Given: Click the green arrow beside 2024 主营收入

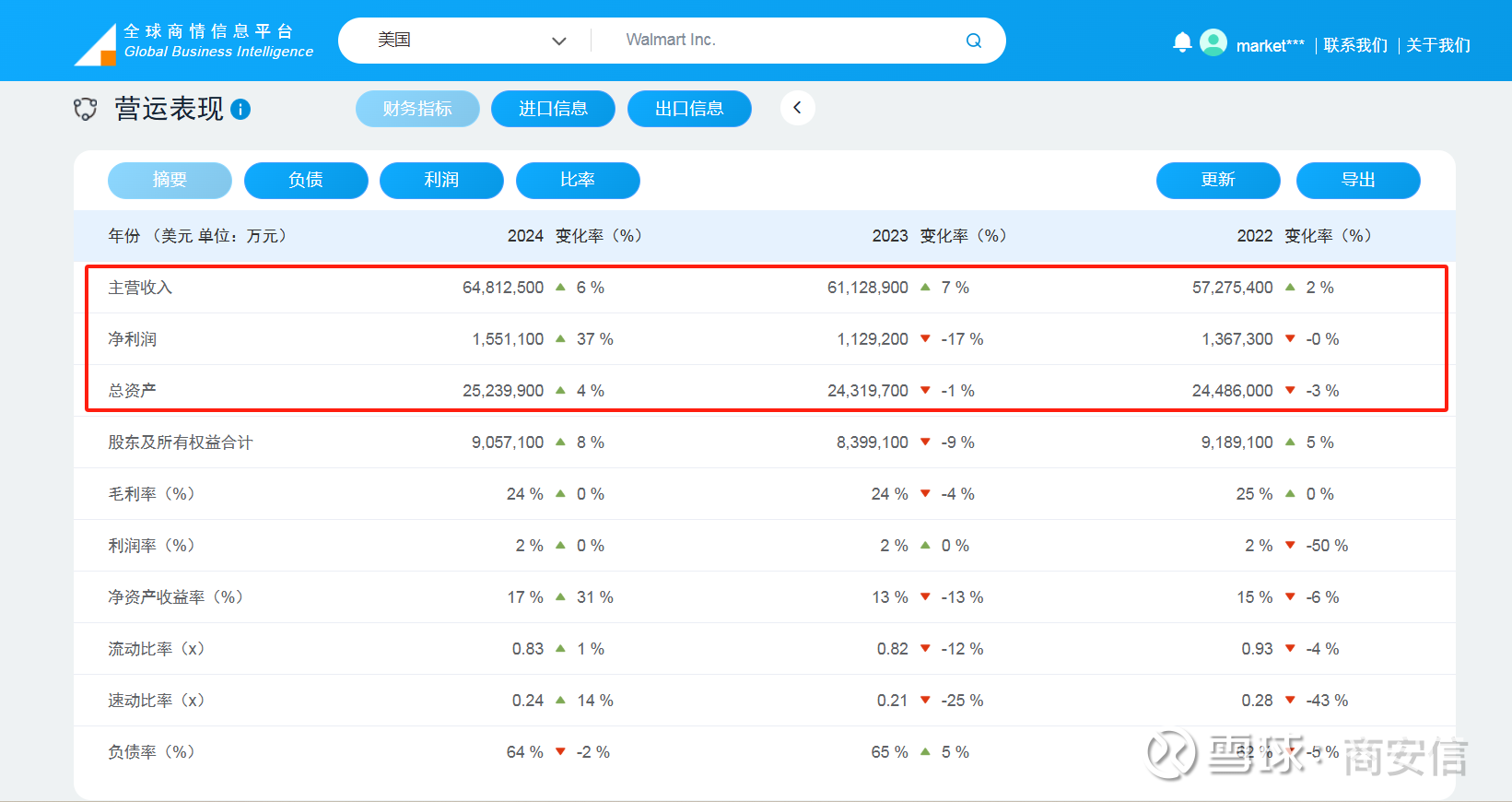Looking at the screenshot, I should coord(560,288).
